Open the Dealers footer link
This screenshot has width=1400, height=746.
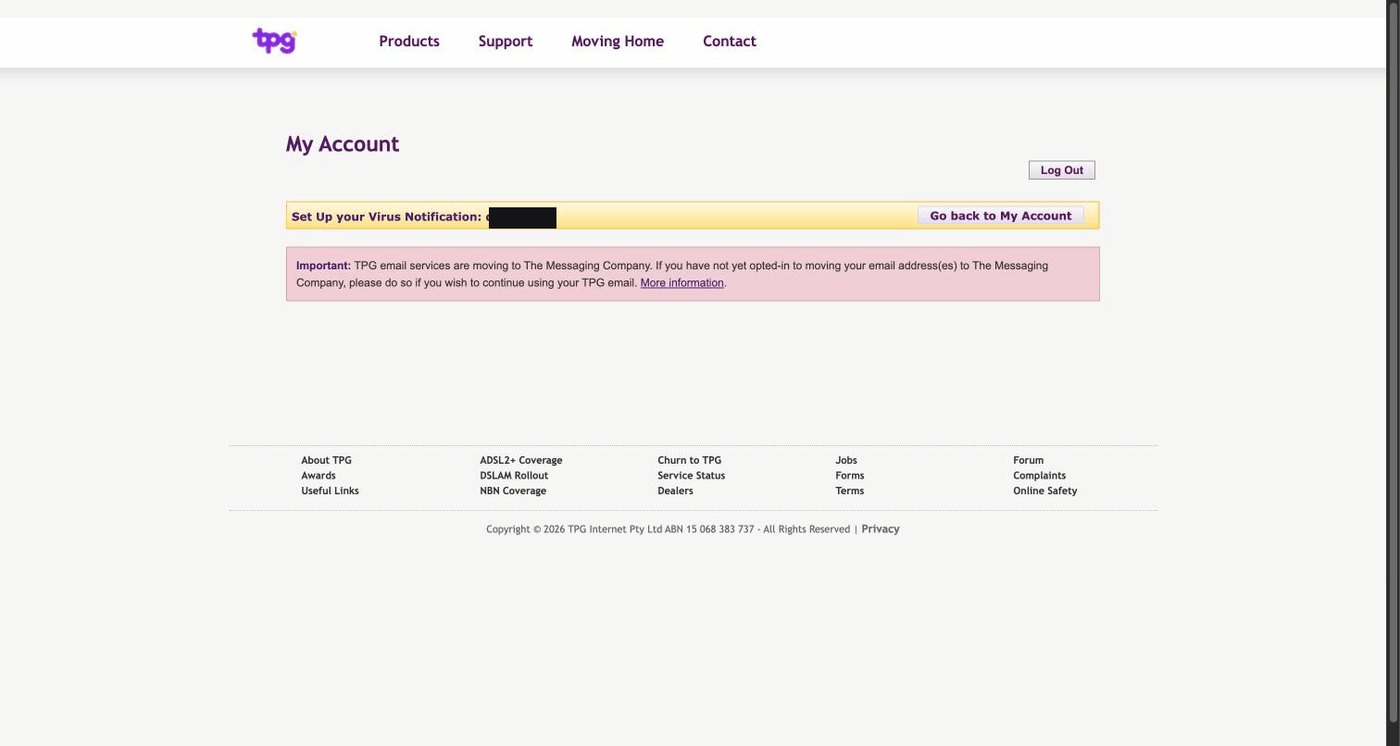click(675, 490)
